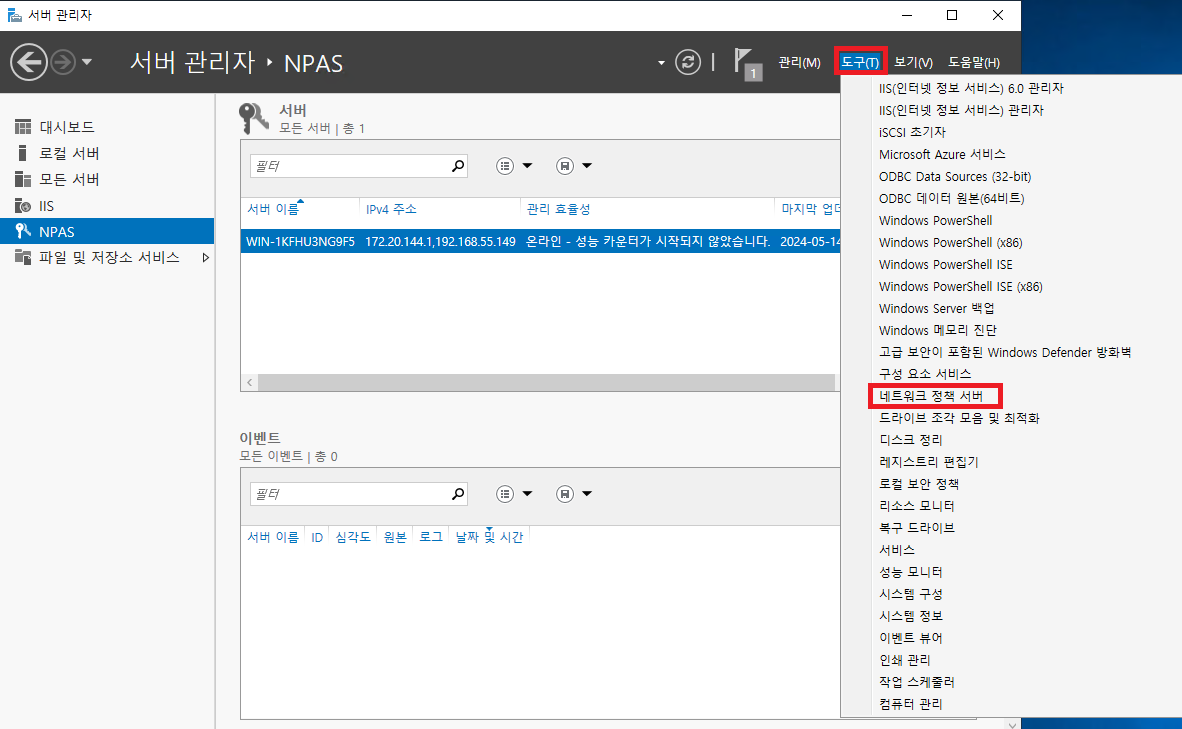Click the 로컬 서버 icon
The image size is (1182, 729).
click(x=23, y=153)
